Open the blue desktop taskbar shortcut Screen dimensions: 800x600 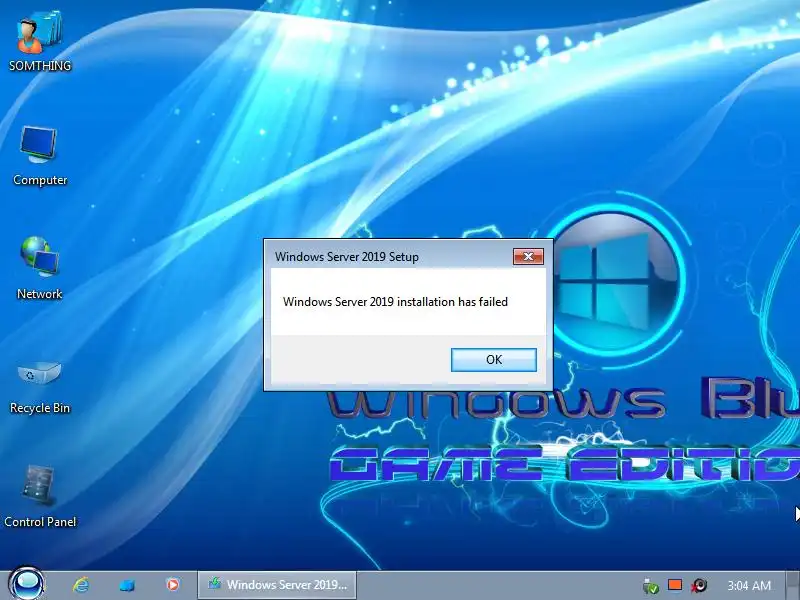coord(127,585)
